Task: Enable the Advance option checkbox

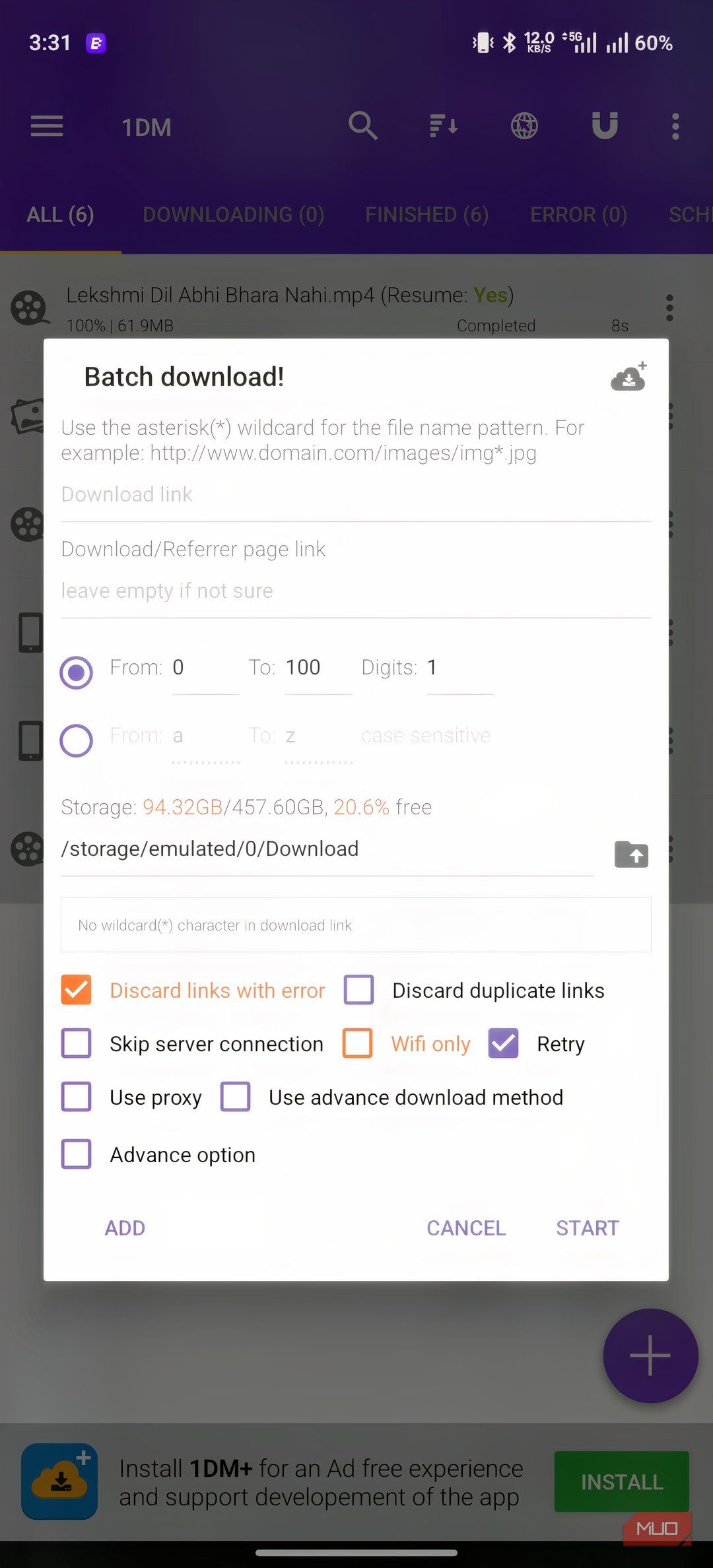Action: (x=77, y=1154)
